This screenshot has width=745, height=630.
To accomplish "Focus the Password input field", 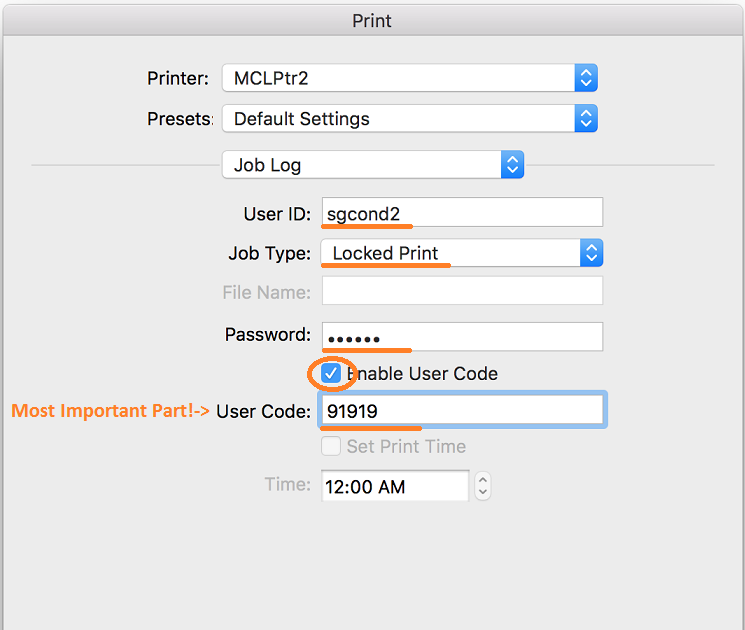I will [462, 335].
